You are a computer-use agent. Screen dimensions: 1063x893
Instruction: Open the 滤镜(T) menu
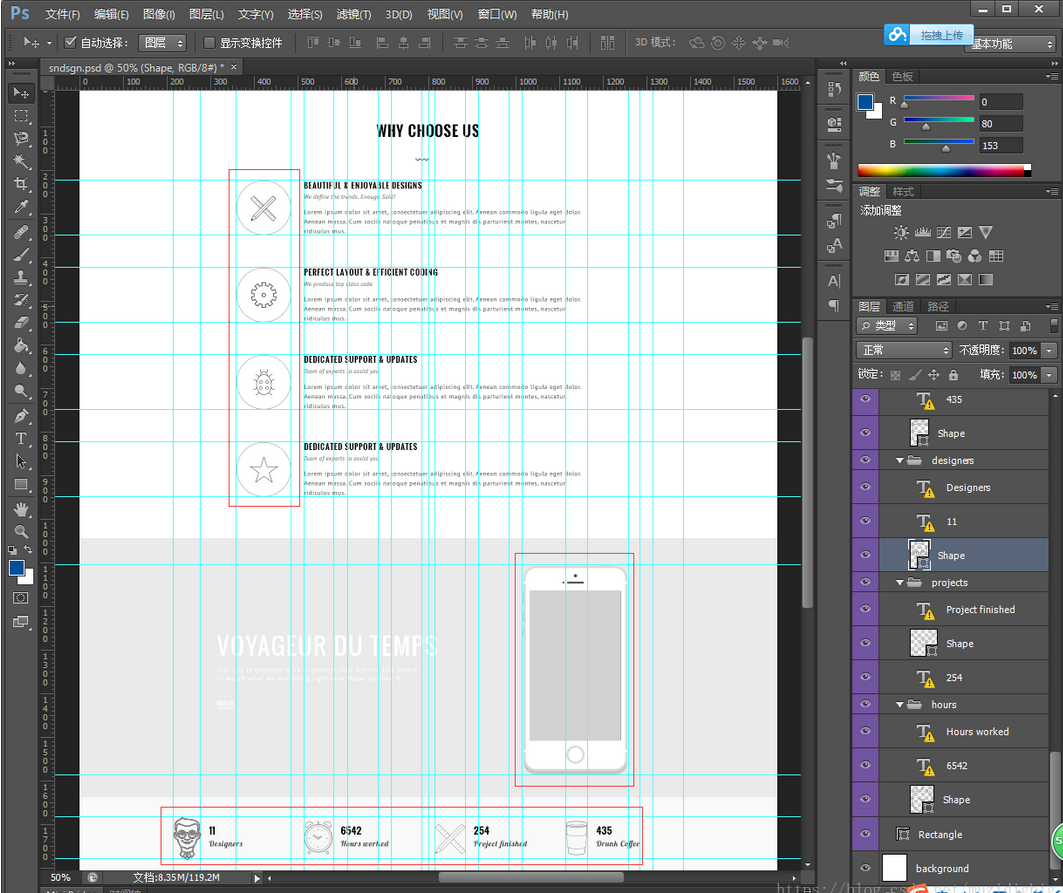(353, 14)
